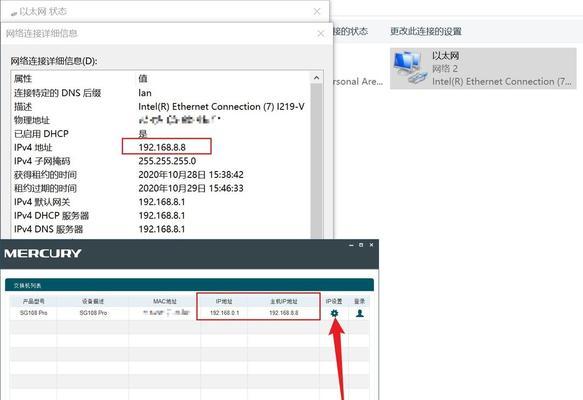Open IP settings gear for SG108 Pro
This screenshot has width=583, height=400.
coord(334,313)
